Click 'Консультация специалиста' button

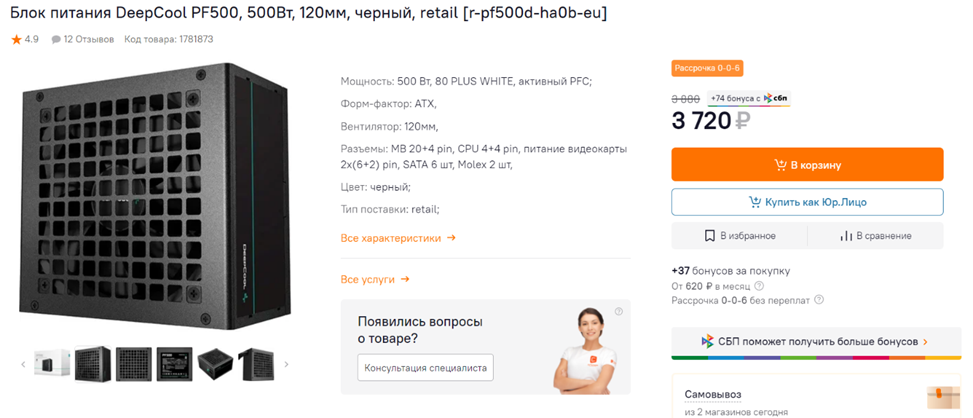(425, 368)
